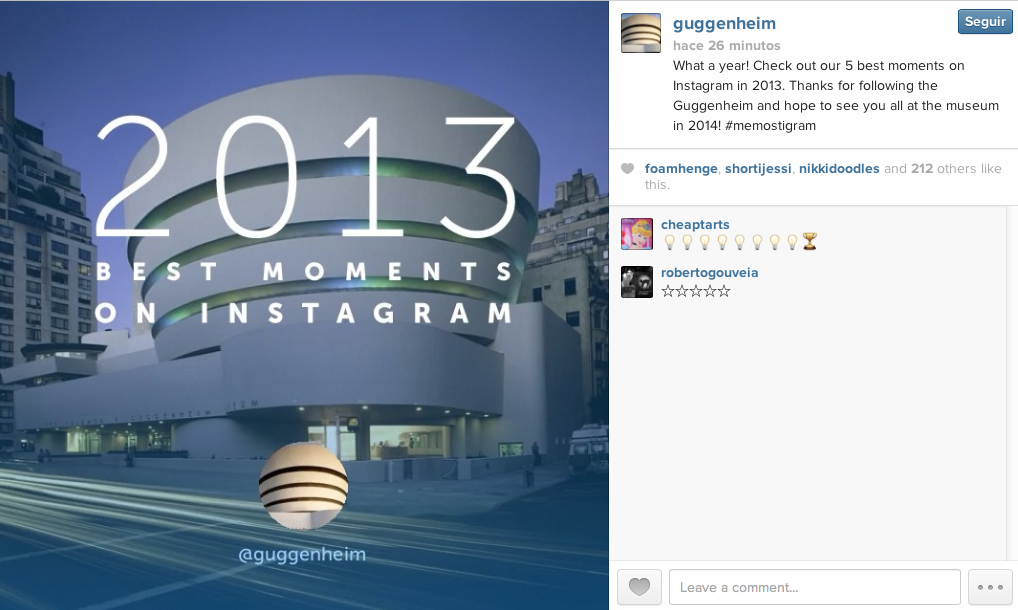
Task: Open nikkidoodles' profile from the likes
Action: tap(839, 169)
